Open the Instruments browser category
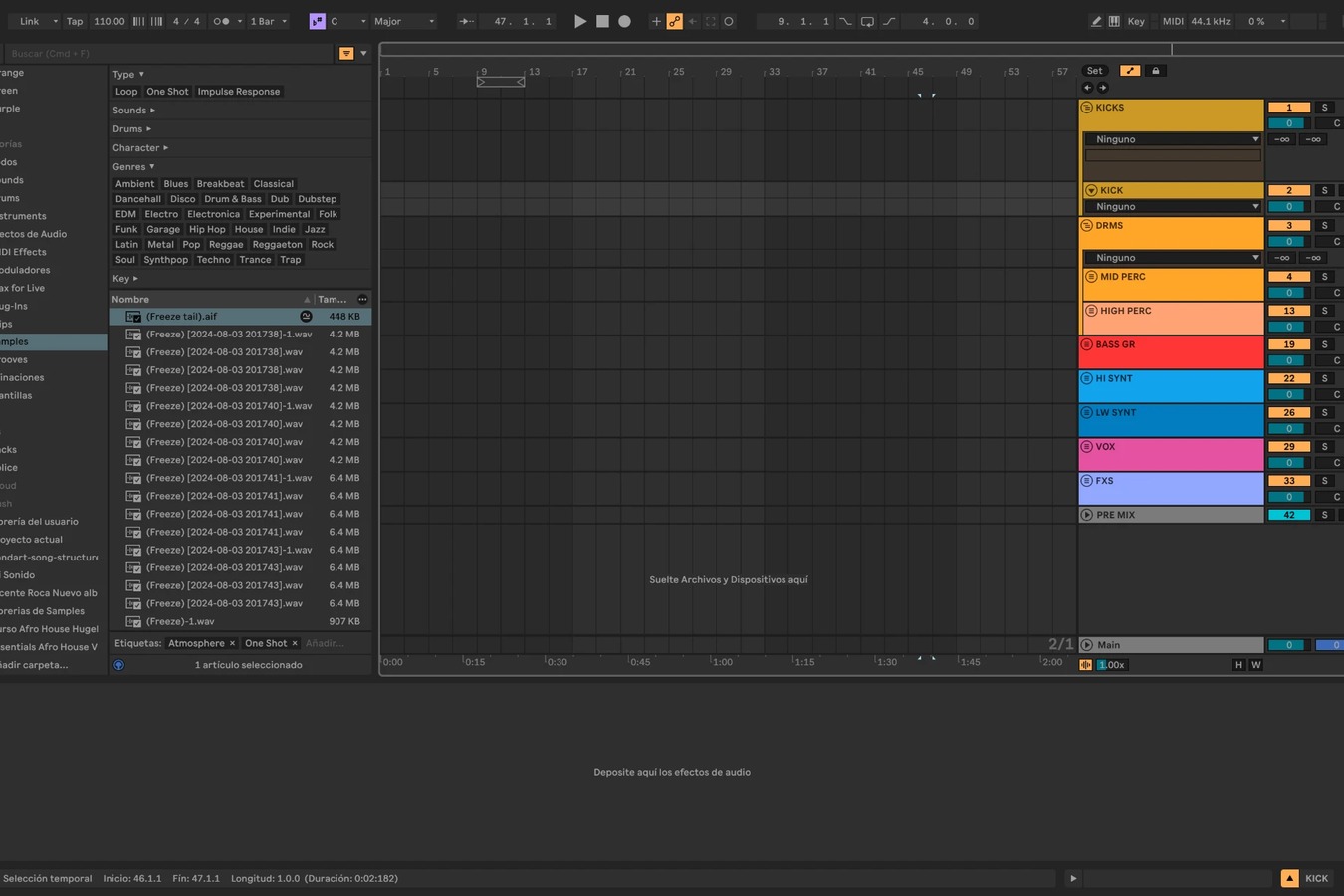 [x=54, y=216]
